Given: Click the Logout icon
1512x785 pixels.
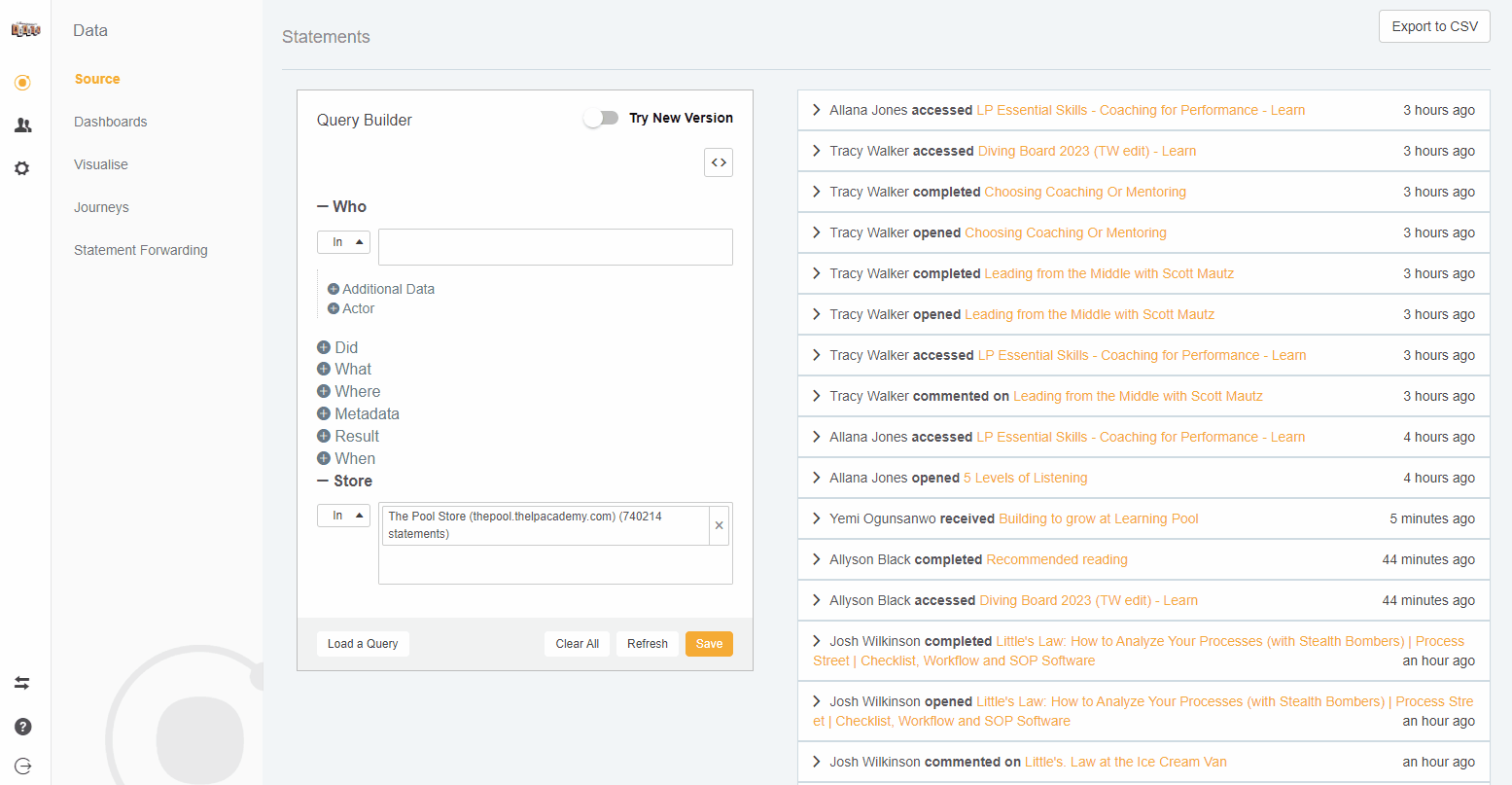Looking at the screenshot, I should coord(23,766).
